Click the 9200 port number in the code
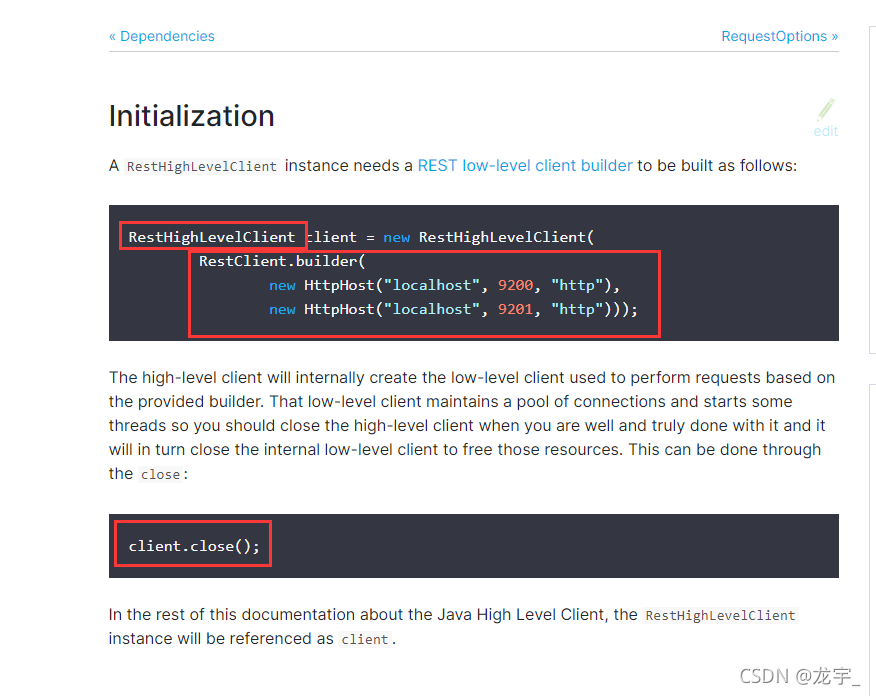 coord(516,285)
